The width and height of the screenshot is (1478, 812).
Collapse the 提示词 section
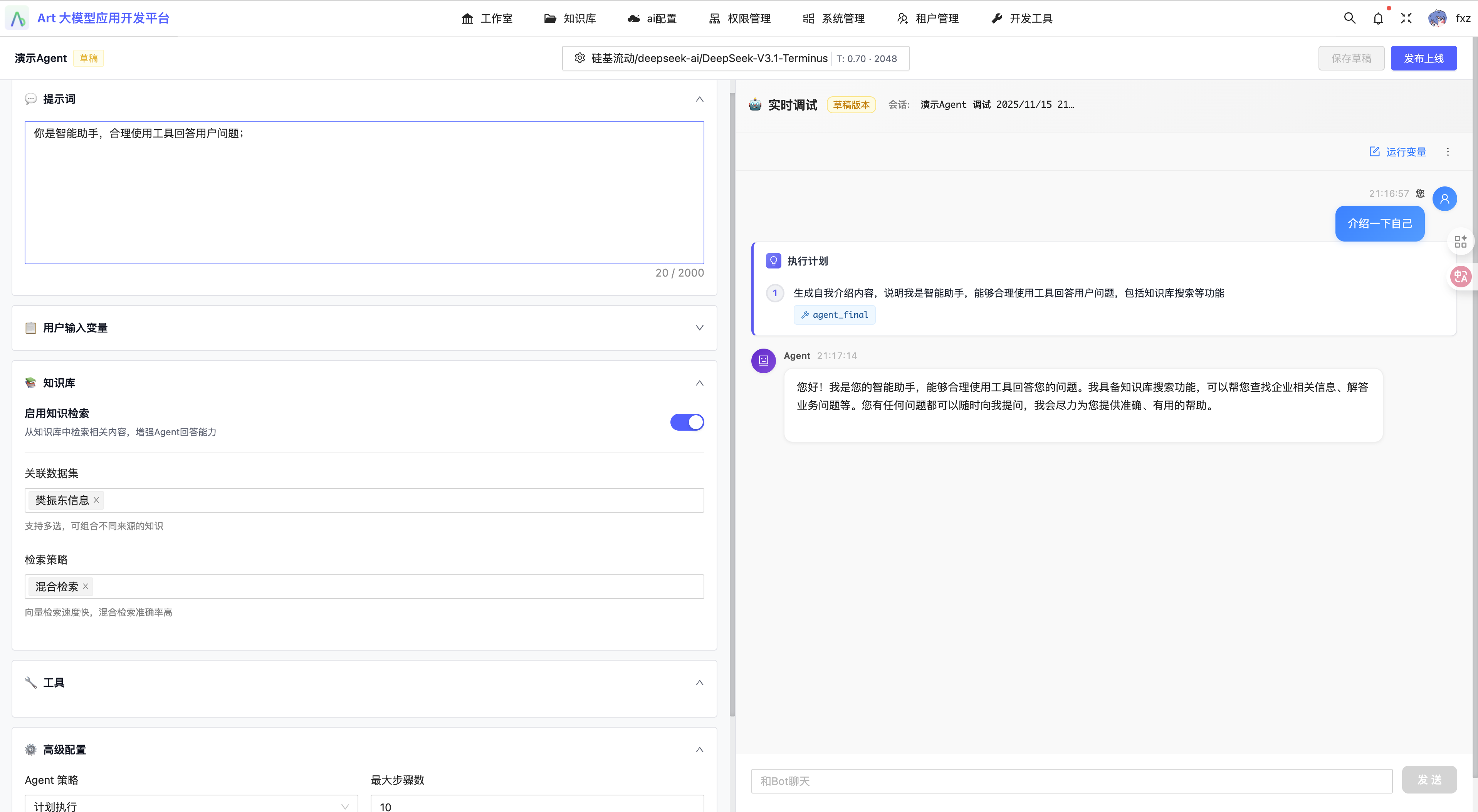pyautogui.click(x=699, y=99)
